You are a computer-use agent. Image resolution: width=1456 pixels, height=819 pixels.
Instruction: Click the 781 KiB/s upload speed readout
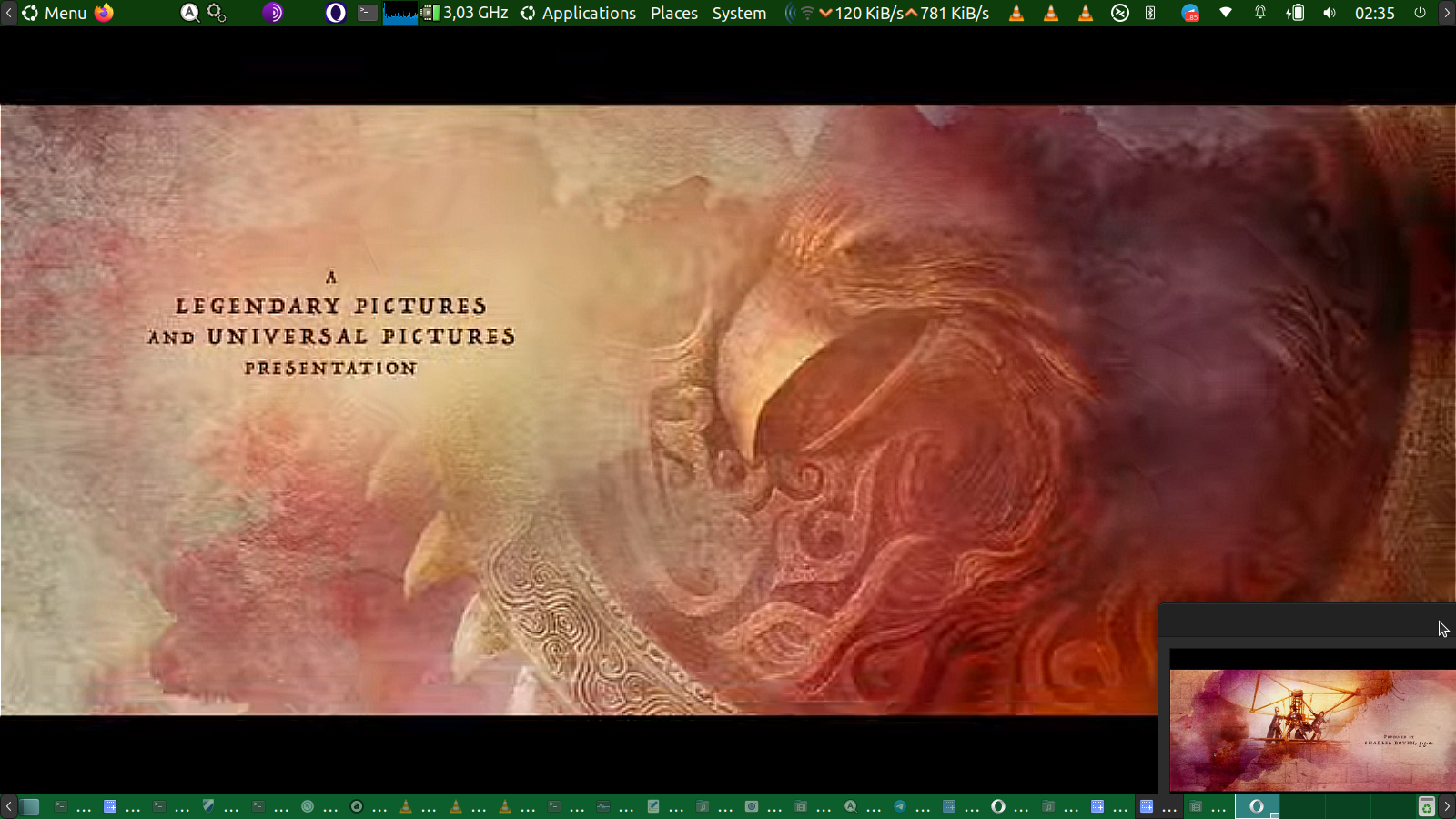coord(948,13)
